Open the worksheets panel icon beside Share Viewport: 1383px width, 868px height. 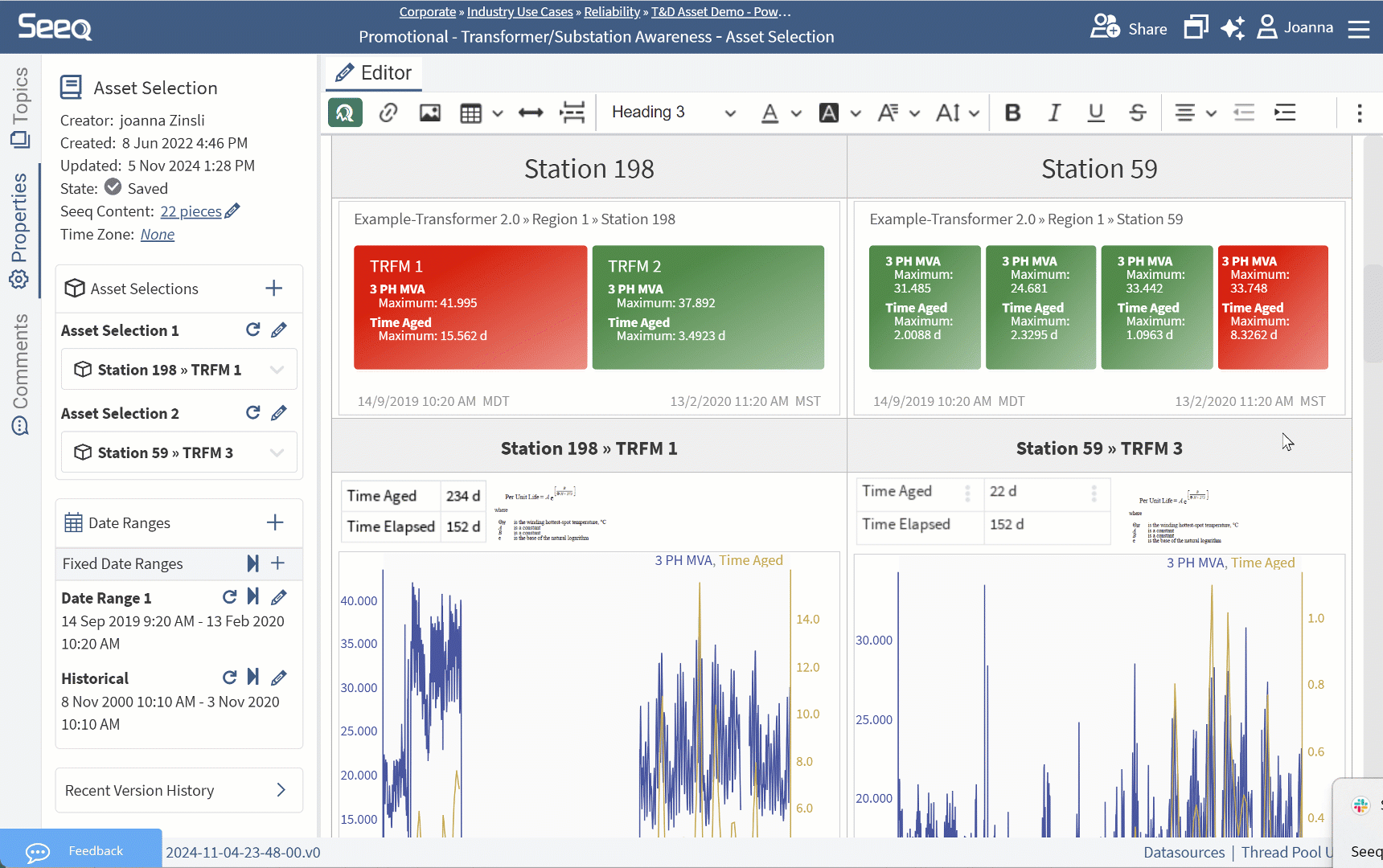click(1196, 27)
